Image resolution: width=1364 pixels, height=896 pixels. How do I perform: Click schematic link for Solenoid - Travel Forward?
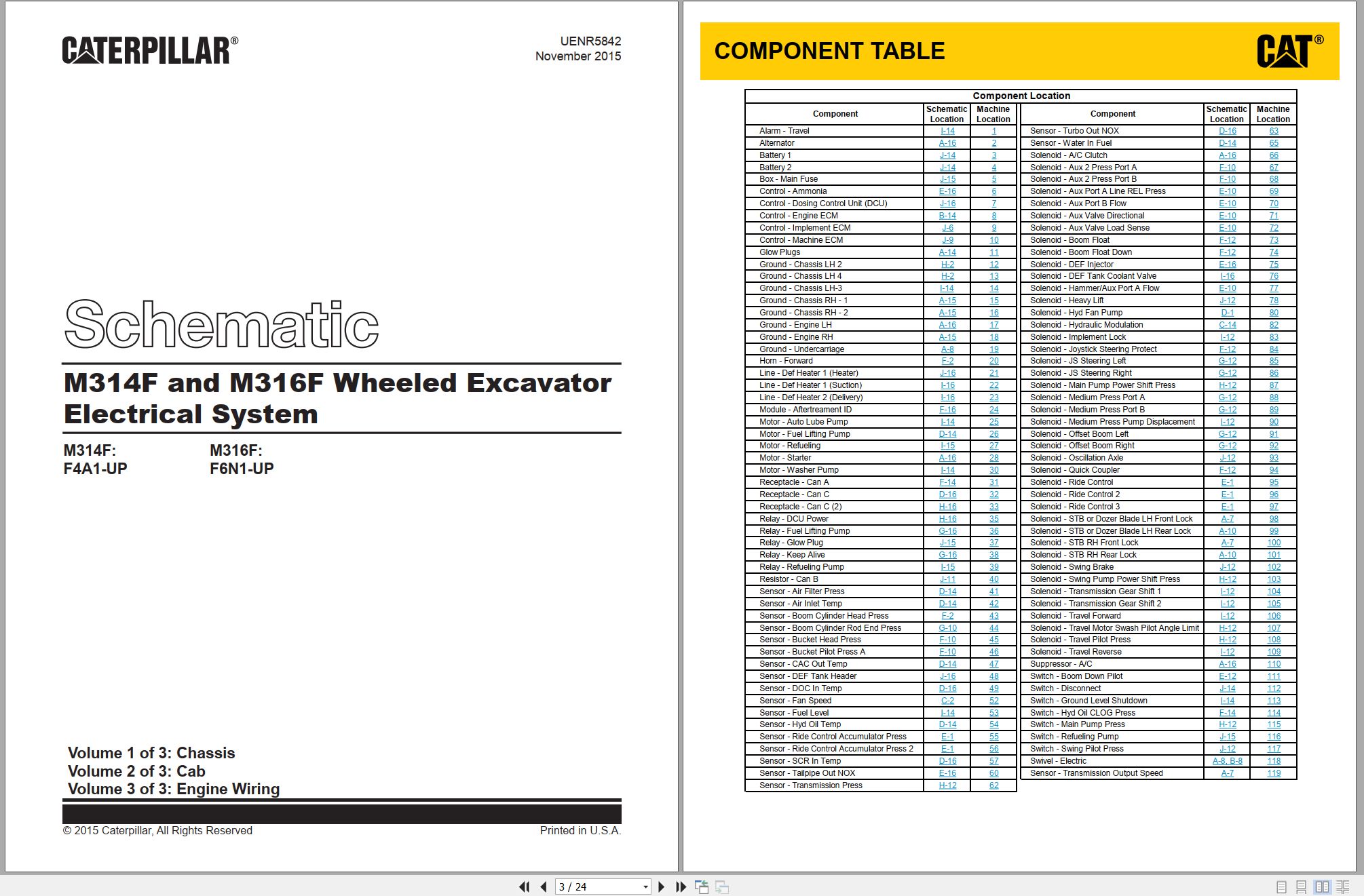pyautogui.click(x=1228, y=616)
